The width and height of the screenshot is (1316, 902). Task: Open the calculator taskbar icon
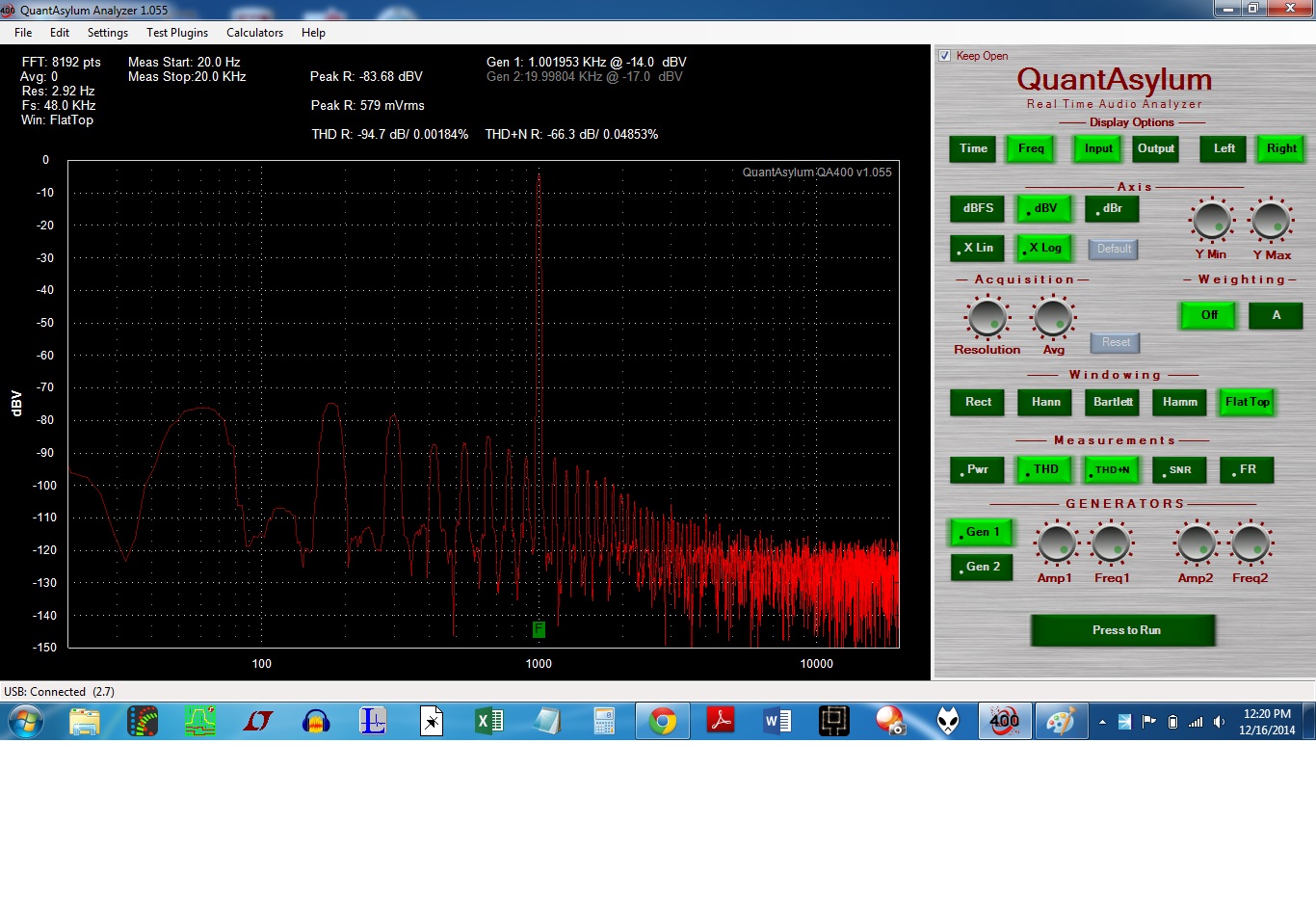click(x=604, y=721)
